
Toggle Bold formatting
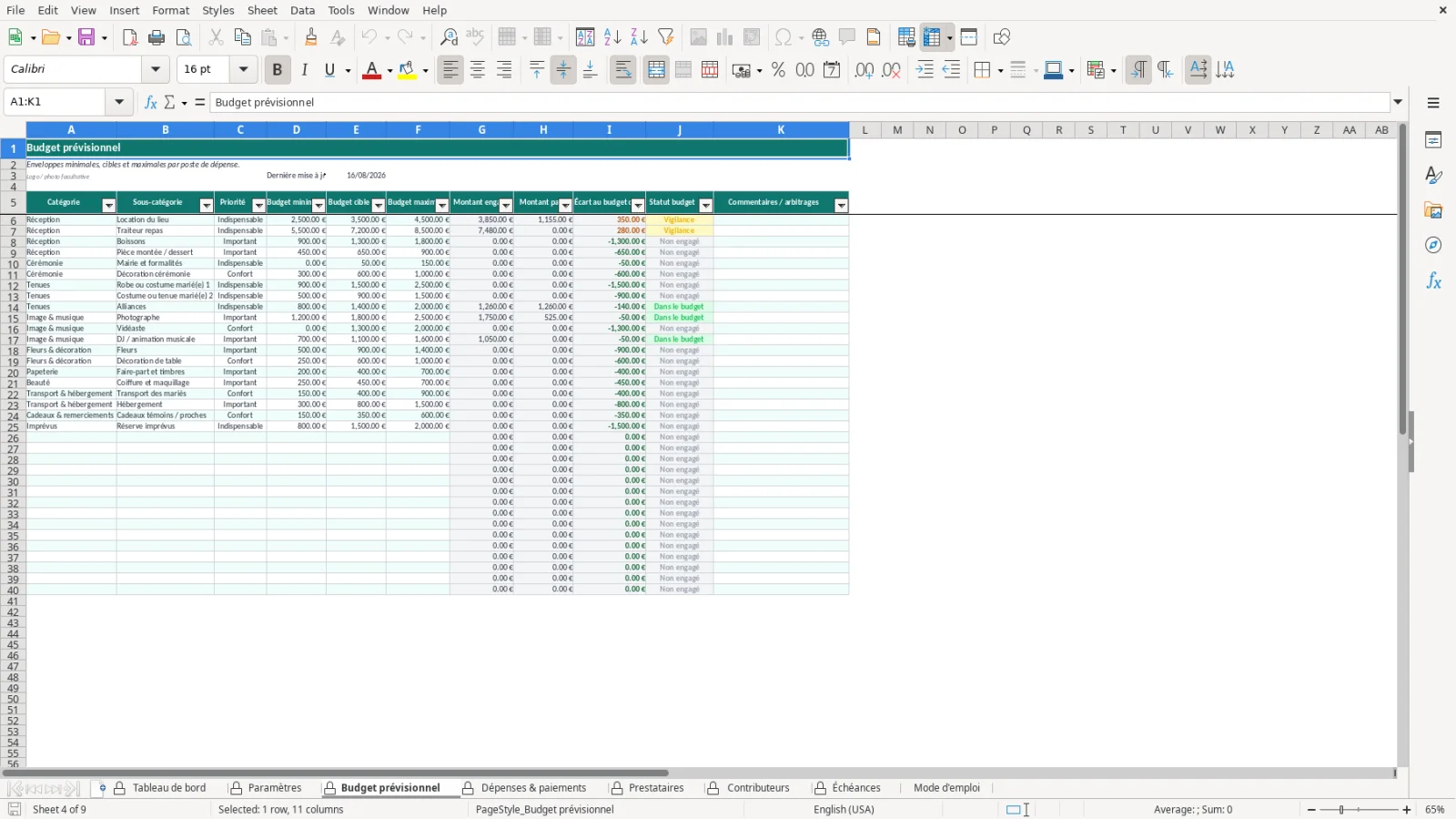click(277, 70)
